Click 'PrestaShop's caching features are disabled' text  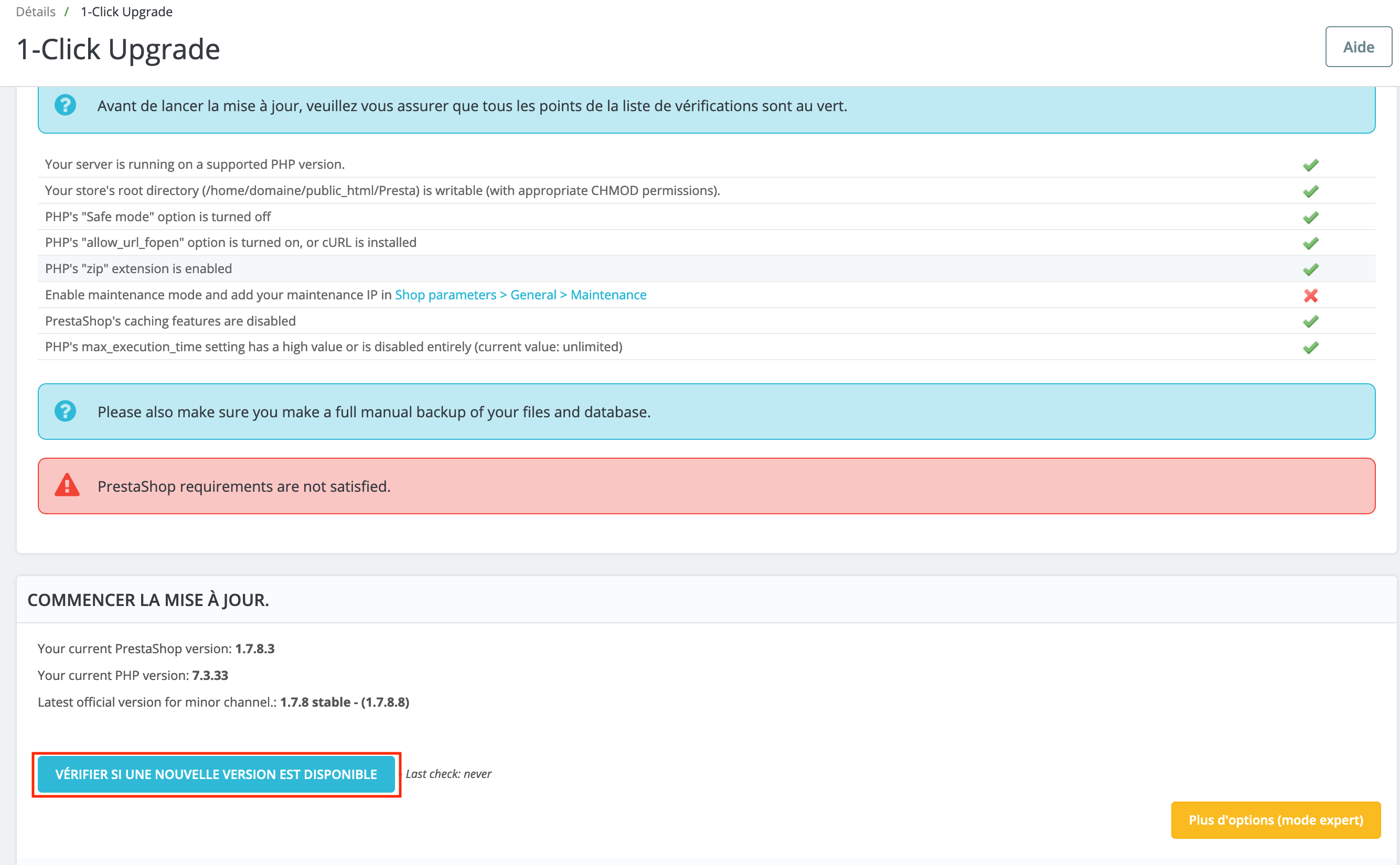(170, 321)
